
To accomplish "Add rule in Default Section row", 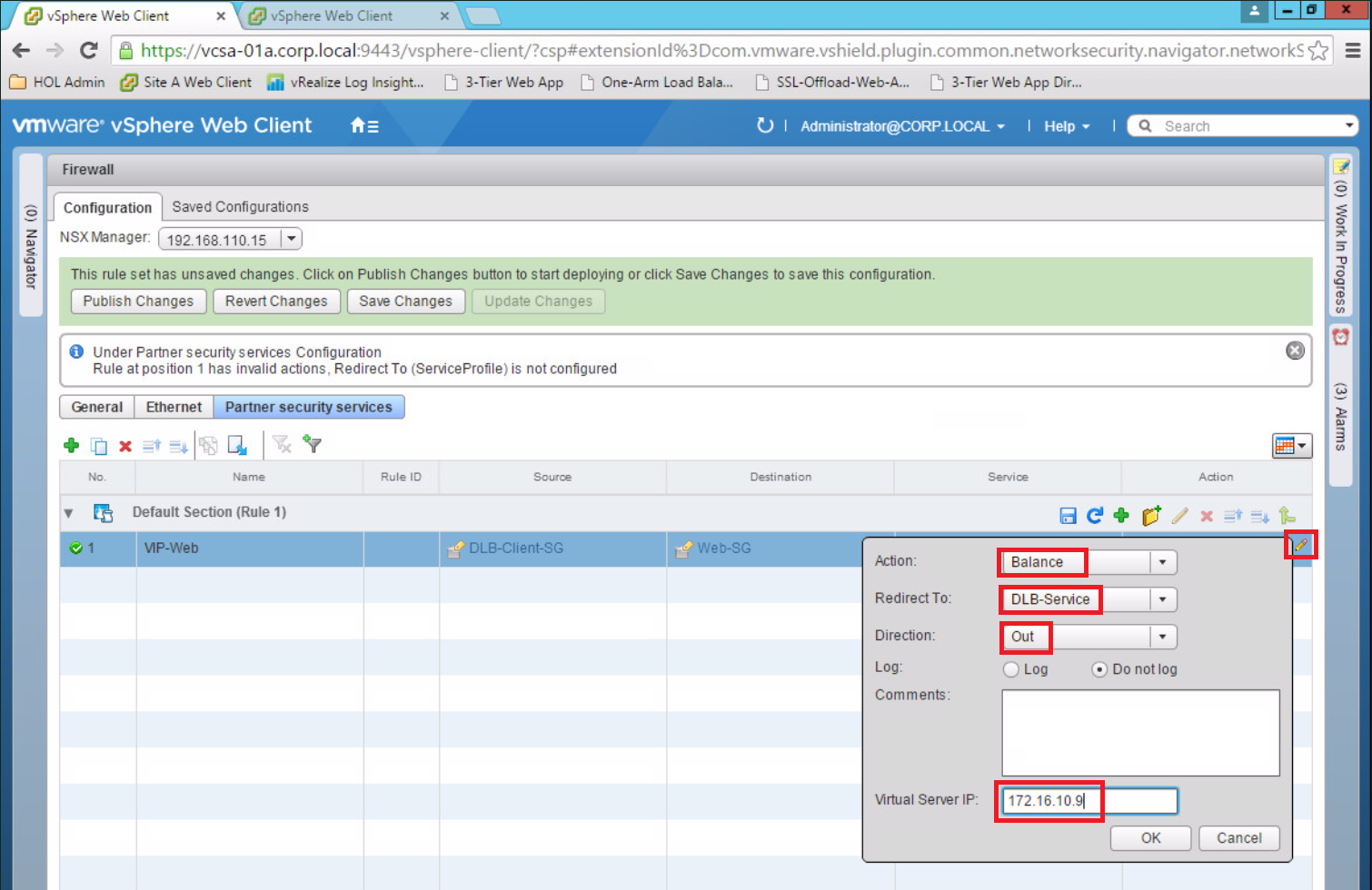I will (x=1121, y=515).
